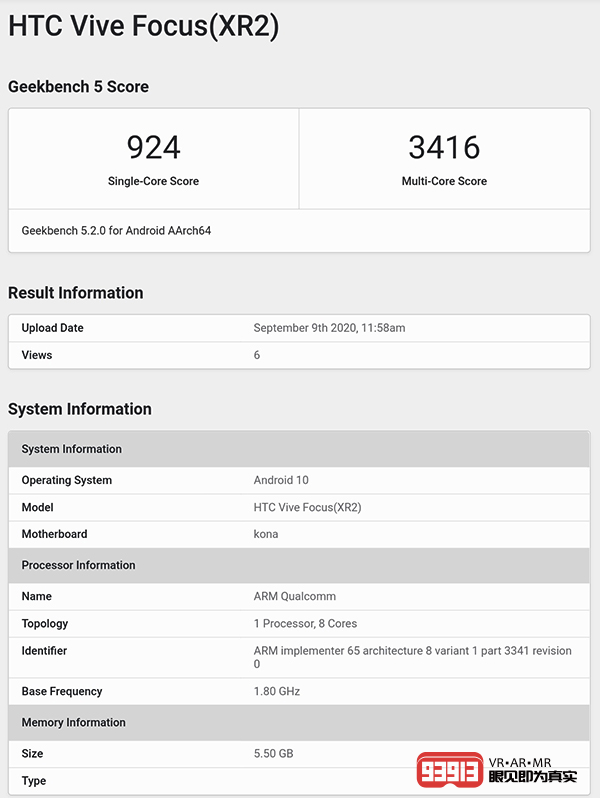Click the Multi-Core Score label
This screenshot has width=600, height=798.
point(444,181)
